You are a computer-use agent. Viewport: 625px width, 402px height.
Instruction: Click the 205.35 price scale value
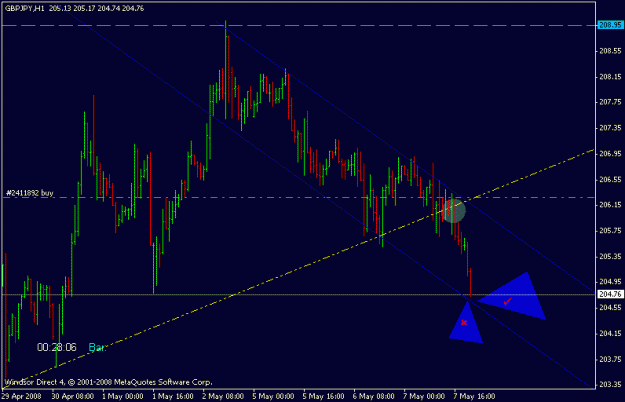(x=610, y=256)
